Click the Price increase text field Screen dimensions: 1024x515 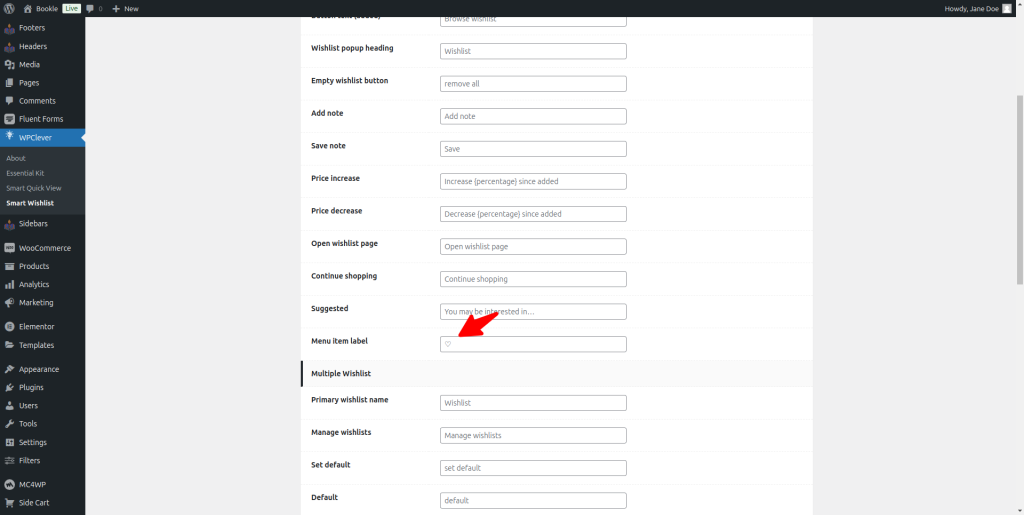pyautogui.click(x=533, y=181)
